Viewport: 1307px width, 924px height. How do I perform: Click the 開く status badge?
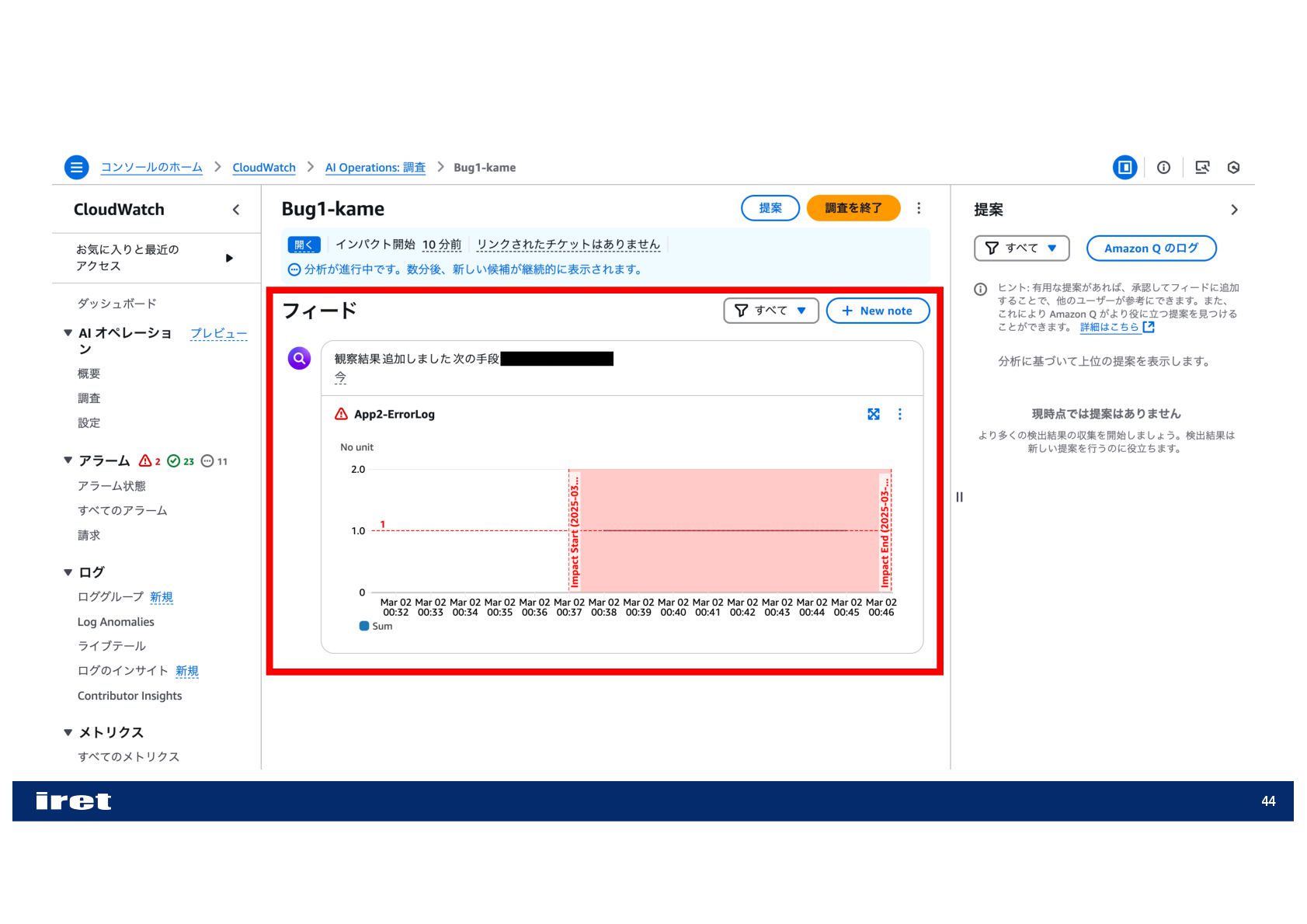click(304, 245)
